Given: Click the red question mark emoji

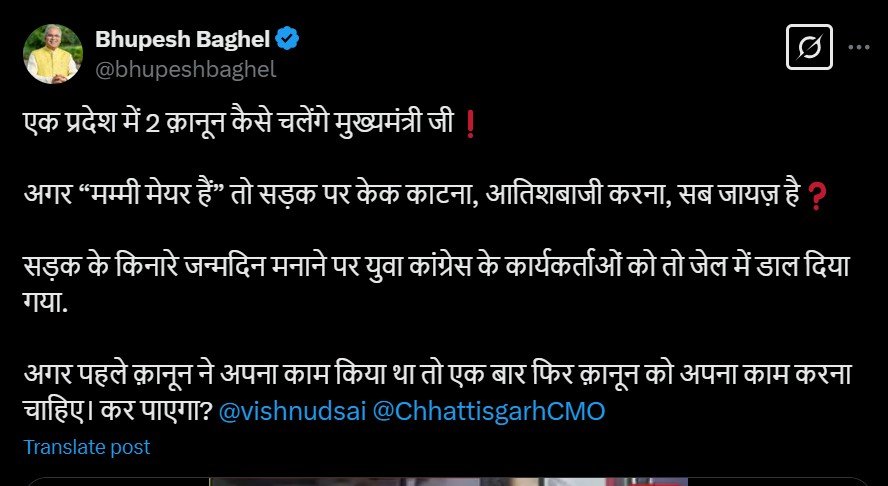Looking at the screenshot, I should coord(816,197).
